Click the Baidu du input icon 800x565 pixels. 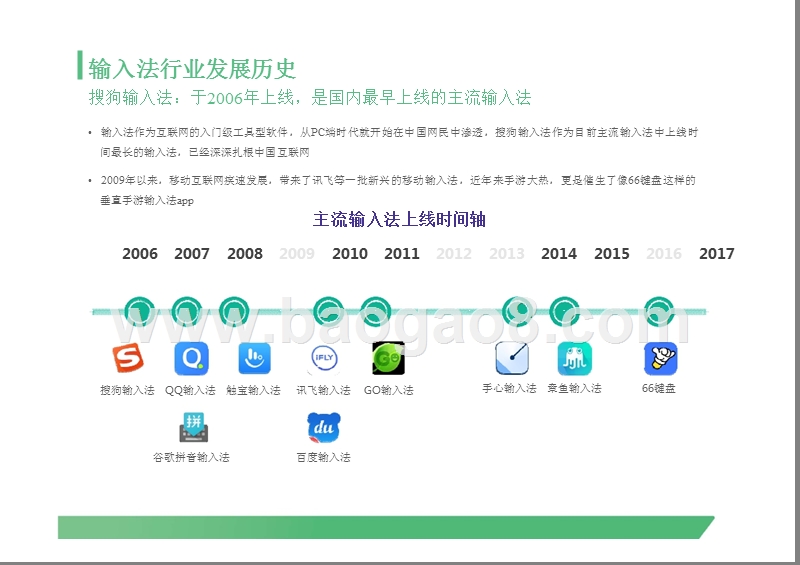tap(323, 427)
